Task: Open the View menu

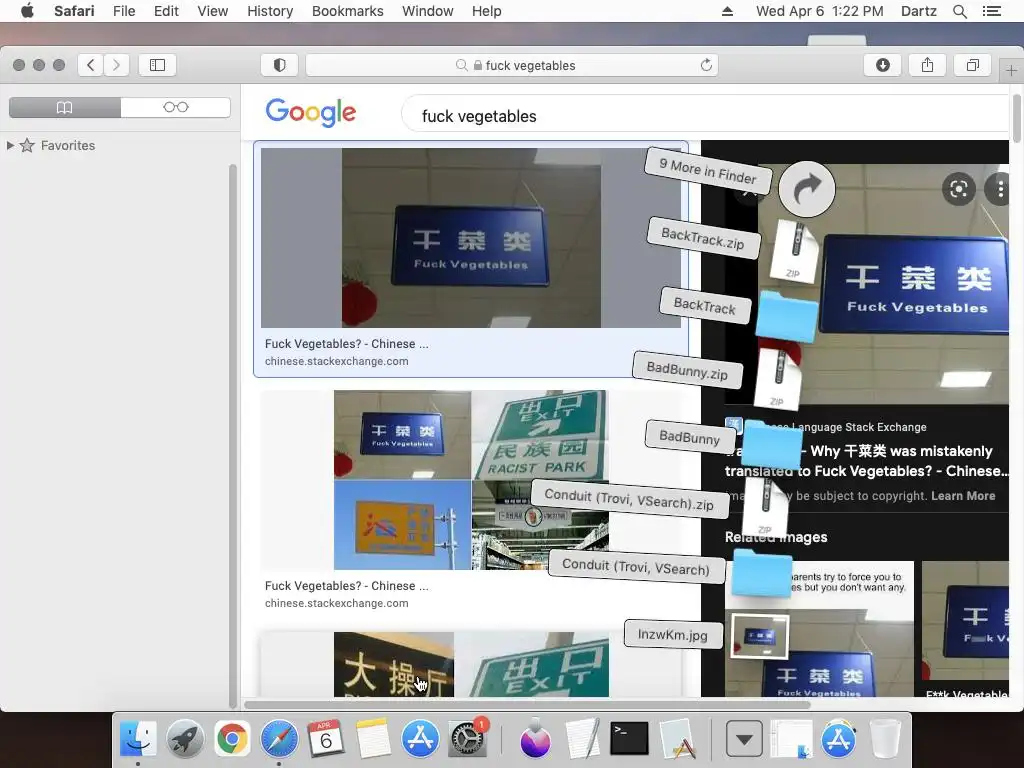Action: click(x=213, y=11)
